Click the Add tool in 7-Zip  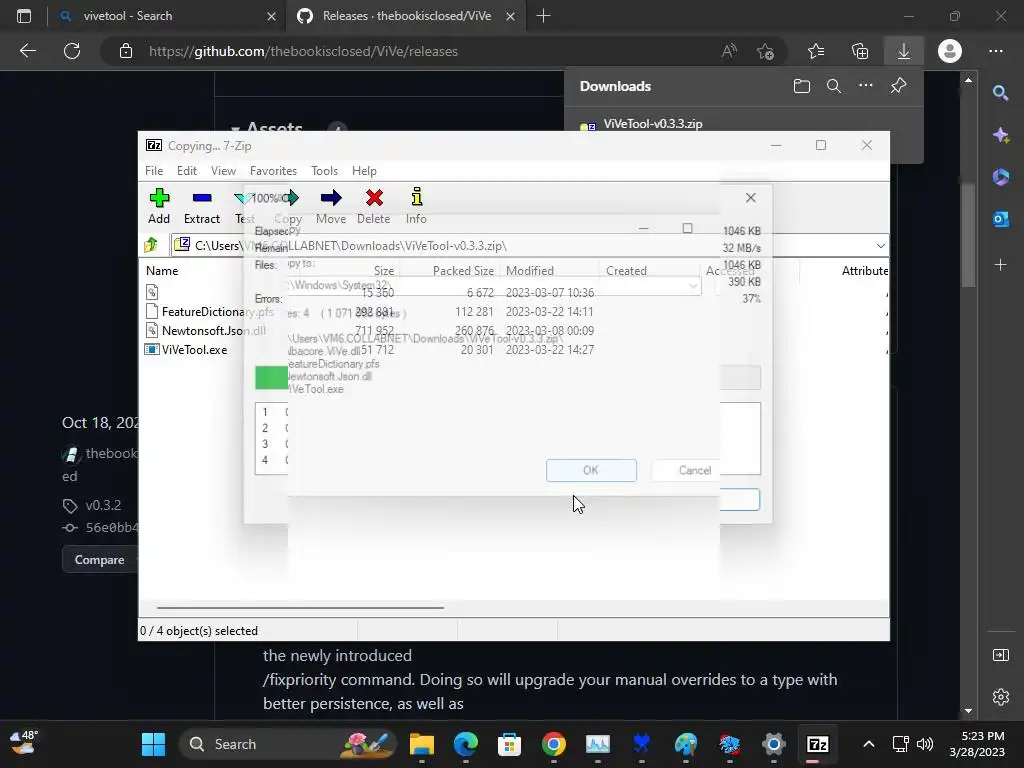159,206
